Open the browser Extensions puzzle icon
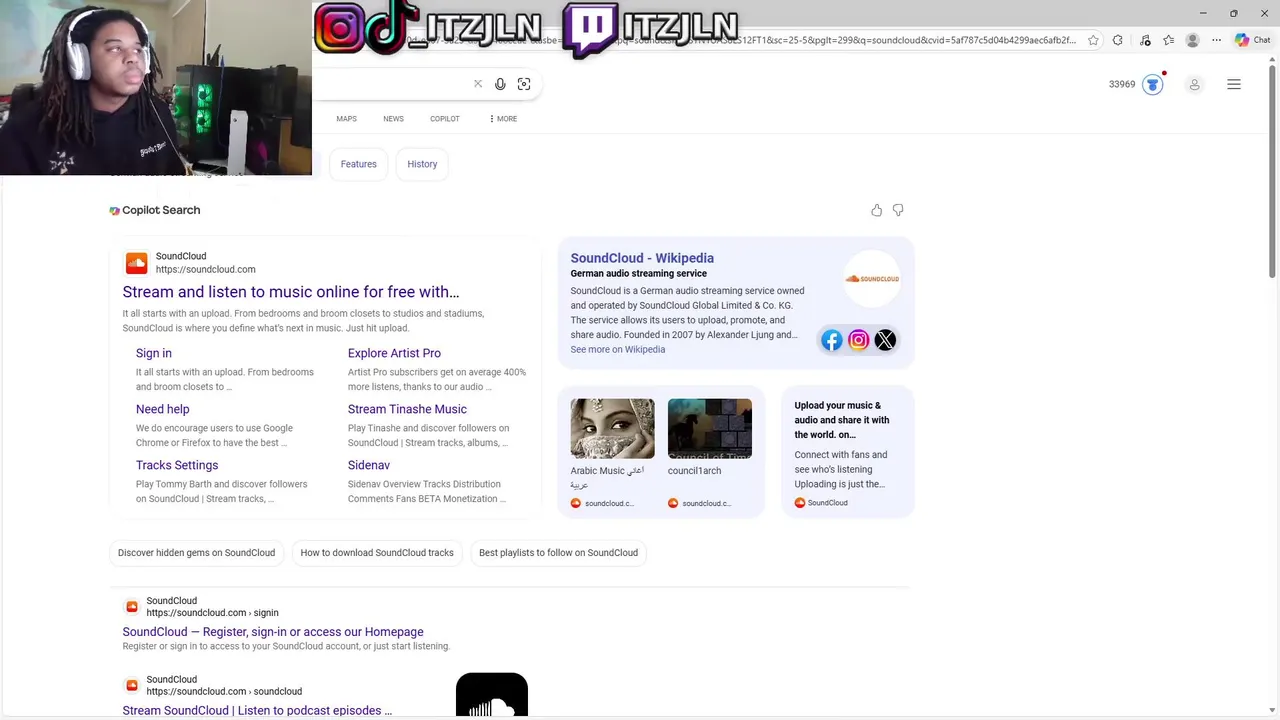Image resolution: width=1280 pixels, height=720 pixels. point(1118,40)
